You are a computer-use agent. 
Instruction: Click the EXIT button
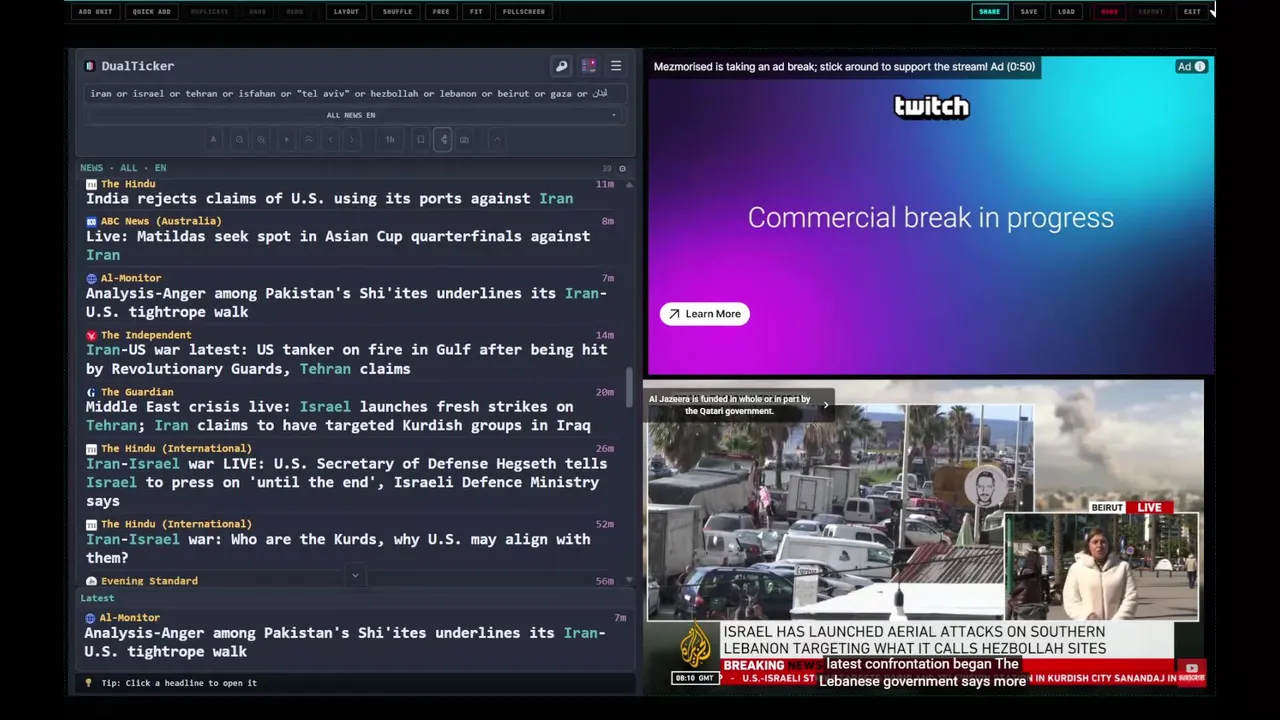tap(1192, 12)
